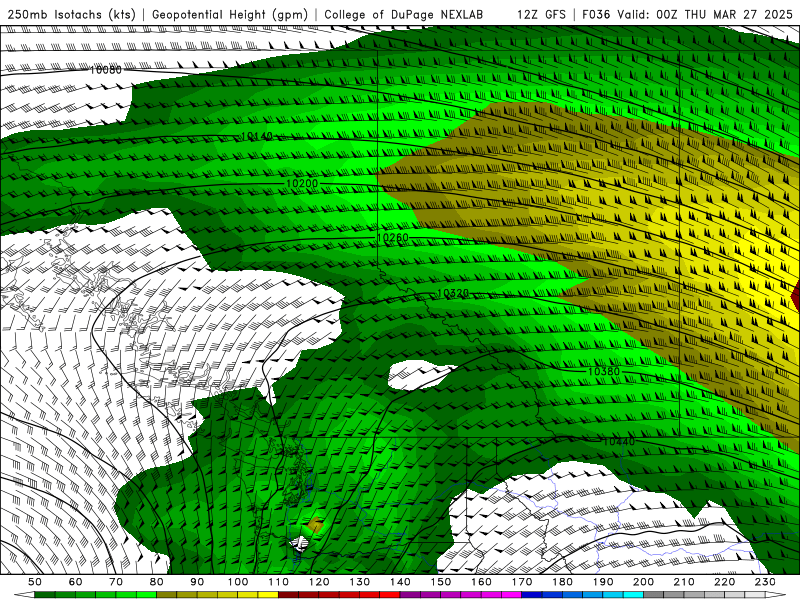This screenshot has height=600, width=800.
Task: Click the 50 value on the color scale
Action: tap(35, 582)
